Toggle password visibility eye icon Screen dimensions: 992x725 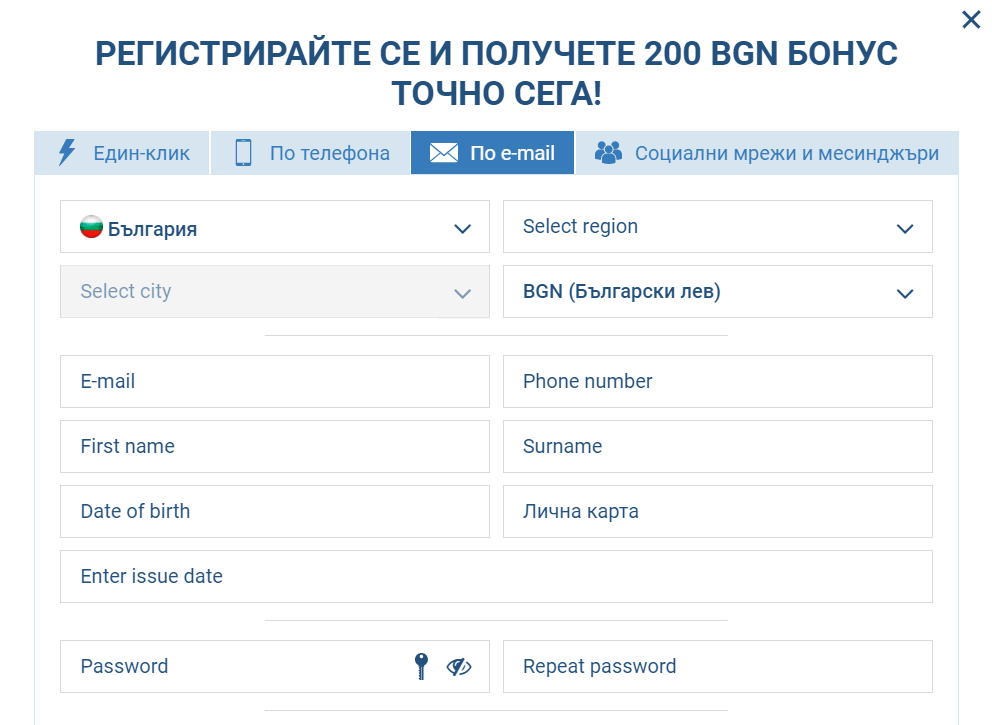tap(459, 667)
